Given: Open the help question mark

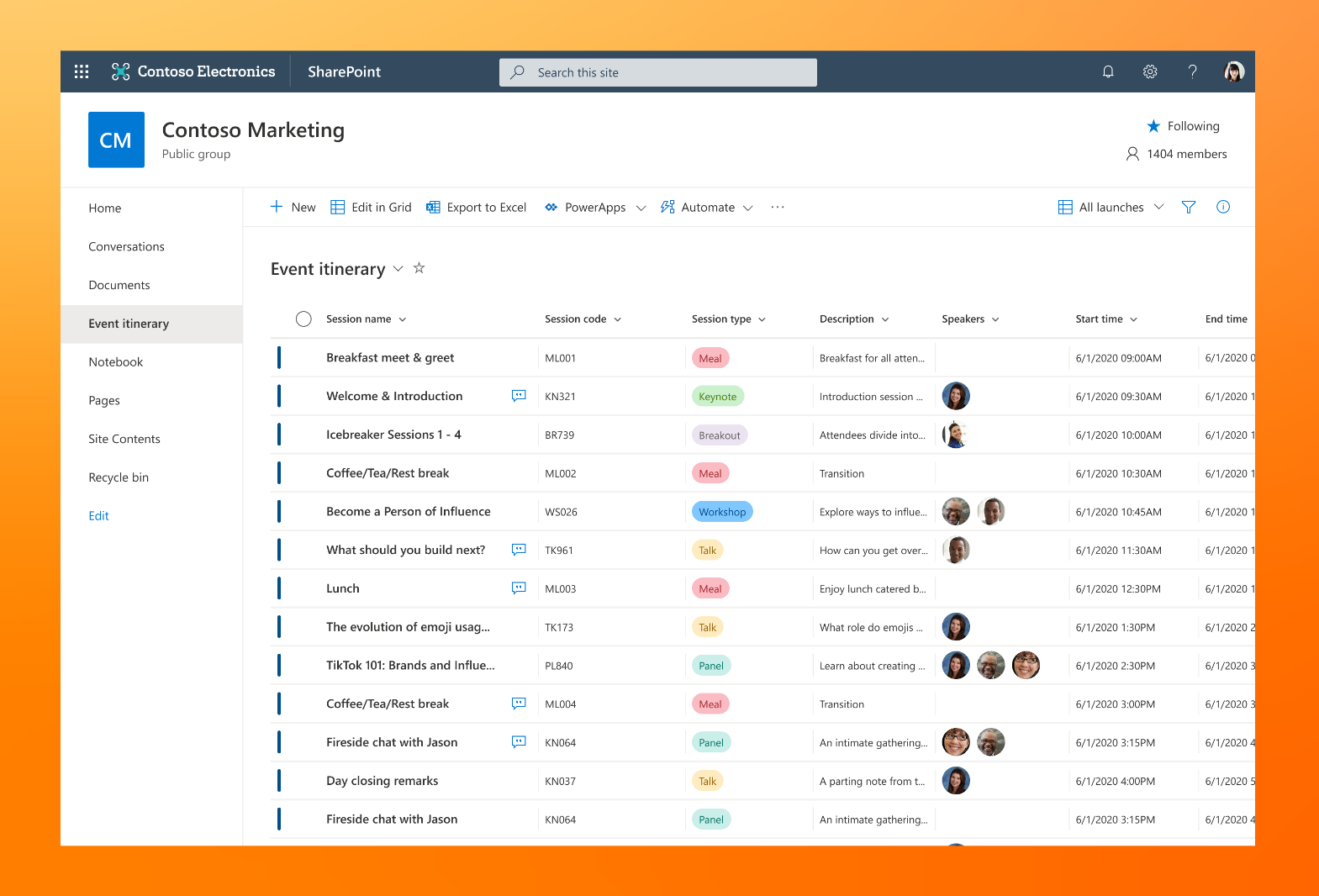Looking at the screenshot, I should tap(1192, 71).
